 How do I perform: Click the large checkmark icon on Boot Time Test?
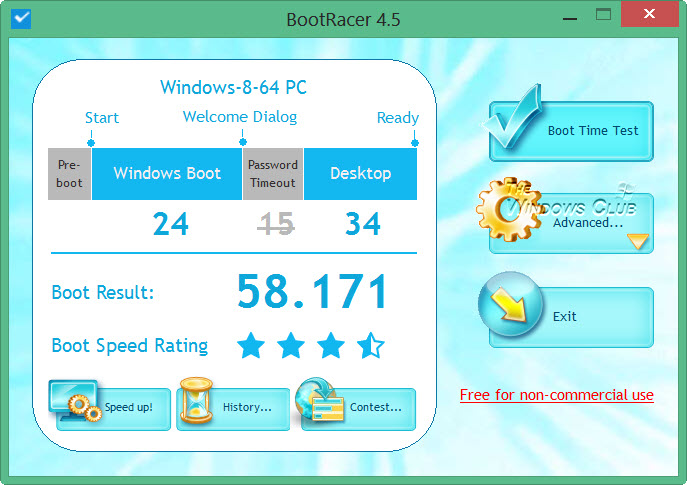point(513,117)
